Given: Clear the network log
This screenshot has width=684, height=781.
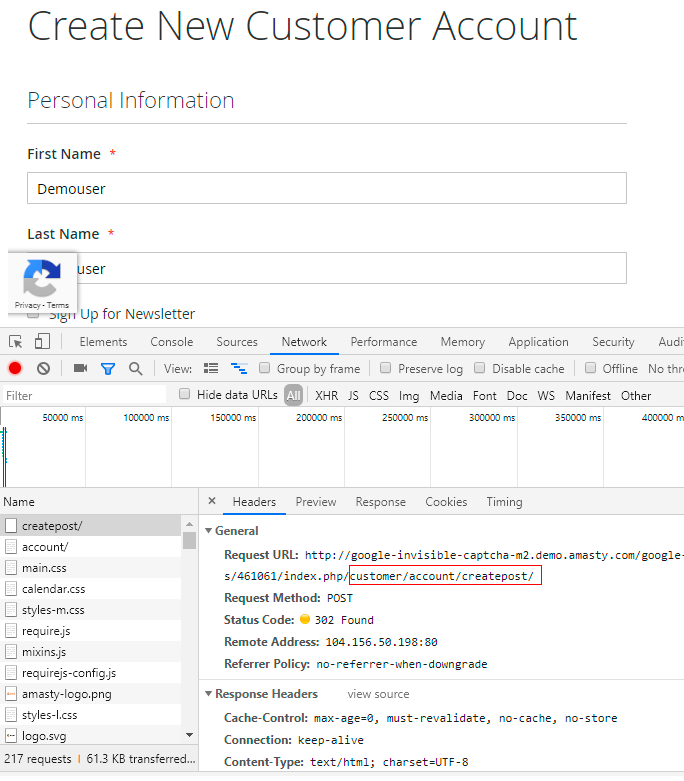Looking at the screenshot, I should click(x=43, y=369).
